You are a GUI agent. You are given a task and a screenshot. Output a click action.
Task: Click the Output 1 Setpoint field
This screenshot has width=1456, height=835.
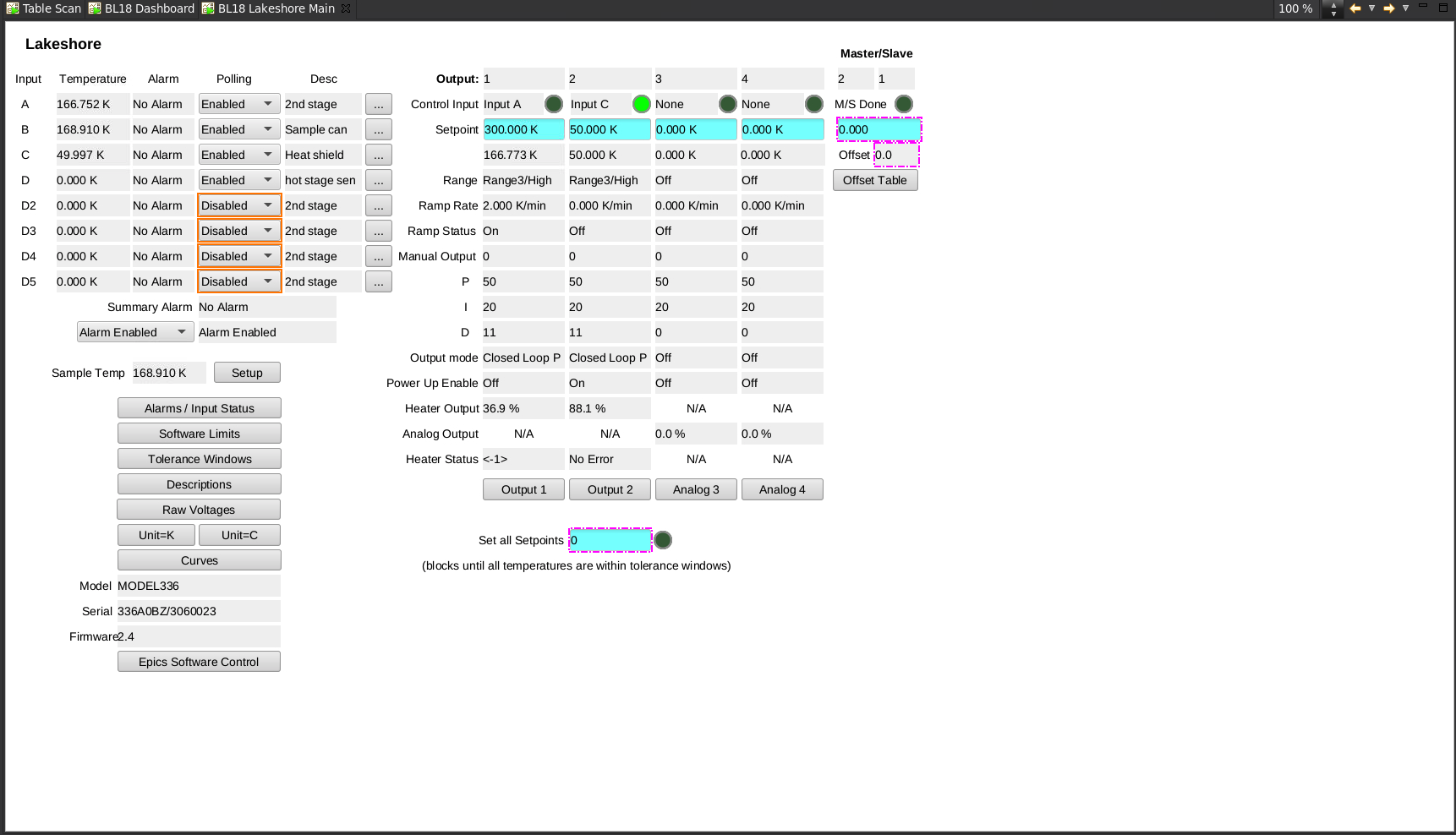pyautogui.click(x=523, y=129)
